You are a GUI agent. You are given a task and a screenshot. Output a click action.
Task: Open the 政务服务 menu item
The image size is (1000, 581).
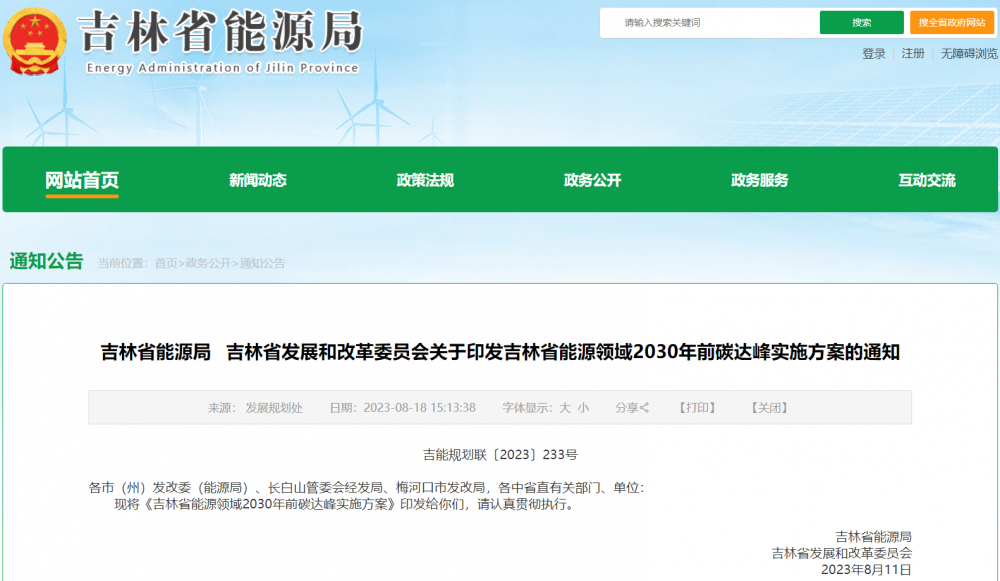point(759,181)
